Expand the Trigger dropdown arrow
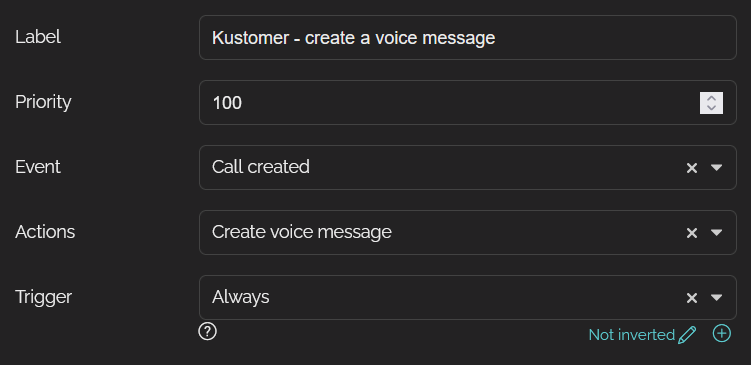This screenshot has width=751, height=365. [x=717, y=297]
